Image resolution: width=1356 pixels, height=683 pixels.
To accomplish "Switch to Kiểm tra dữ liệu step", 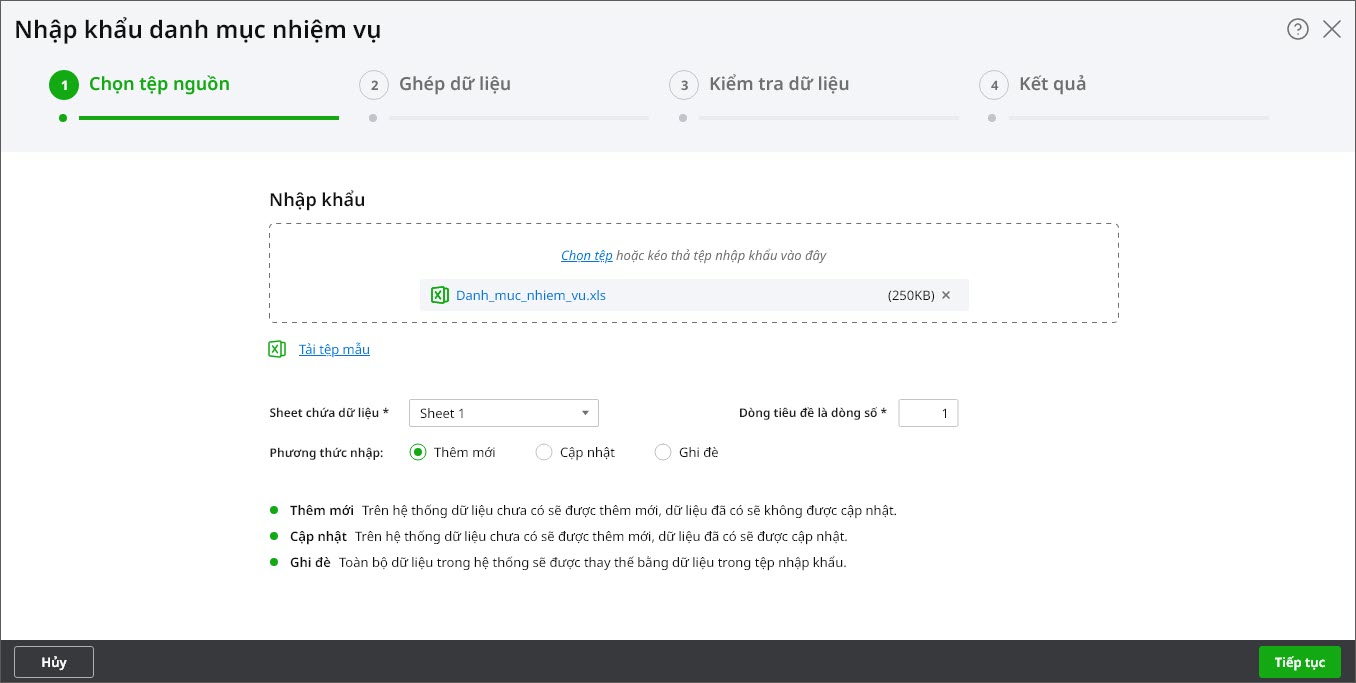I will [x=779, y=84].
